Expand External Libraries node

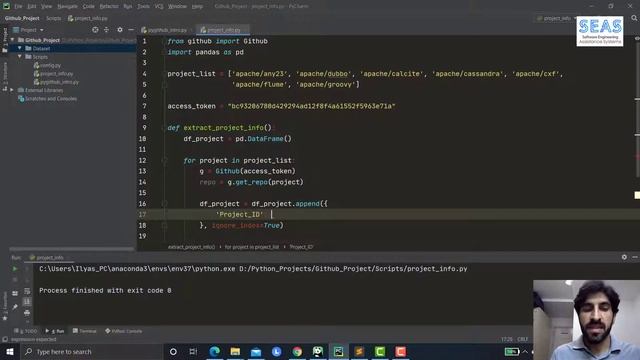pos(12,90)
